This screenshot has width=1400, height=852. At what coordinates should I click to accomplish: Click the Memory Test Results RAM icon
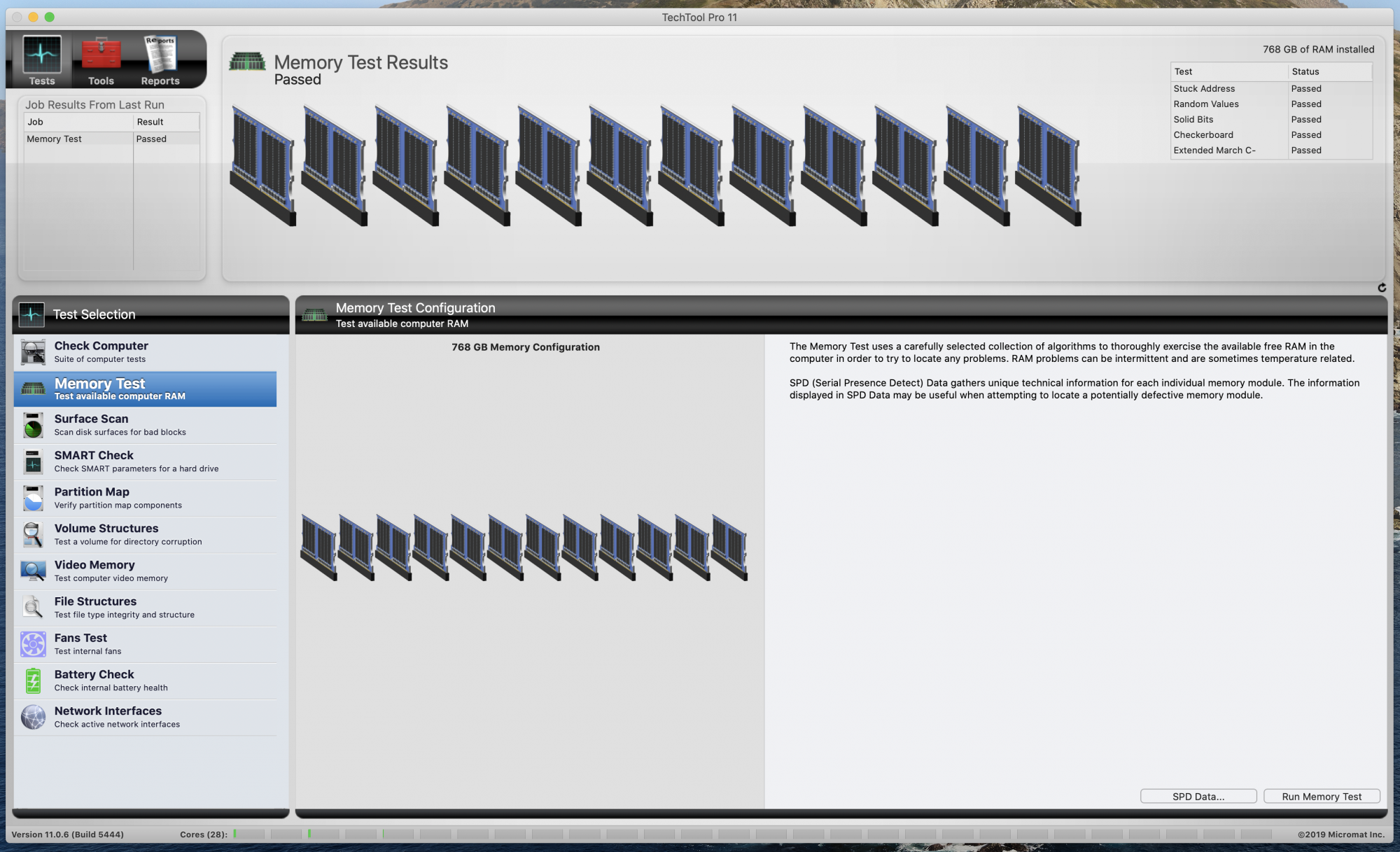pyautogui.click(x=247, y=62)
